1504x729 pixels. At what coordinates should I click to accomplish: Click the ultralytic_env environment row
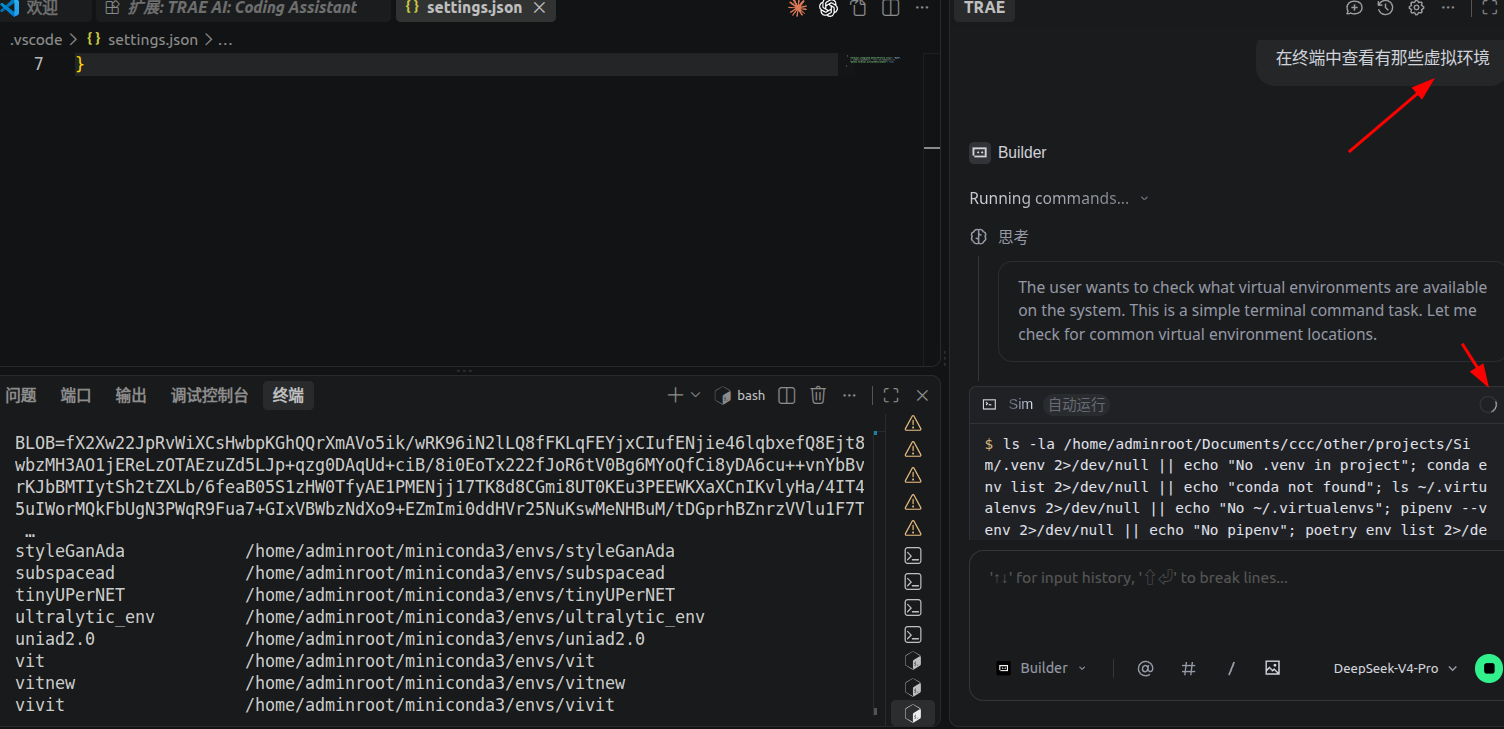(x=360, y=618)
